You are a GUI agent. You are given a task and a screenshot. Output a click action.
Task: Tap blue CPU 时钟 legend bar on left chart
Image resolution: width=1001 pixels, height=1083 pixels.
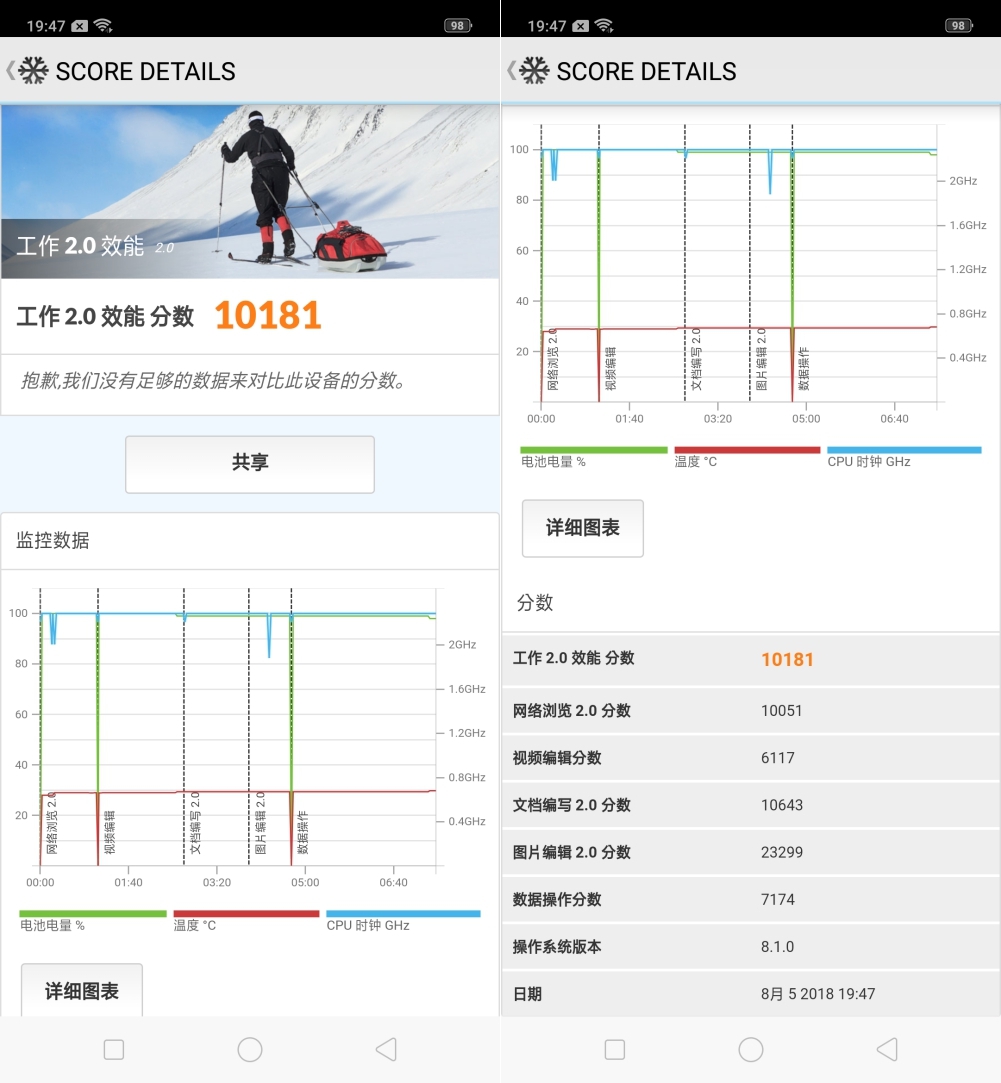(x=403, y=914)
